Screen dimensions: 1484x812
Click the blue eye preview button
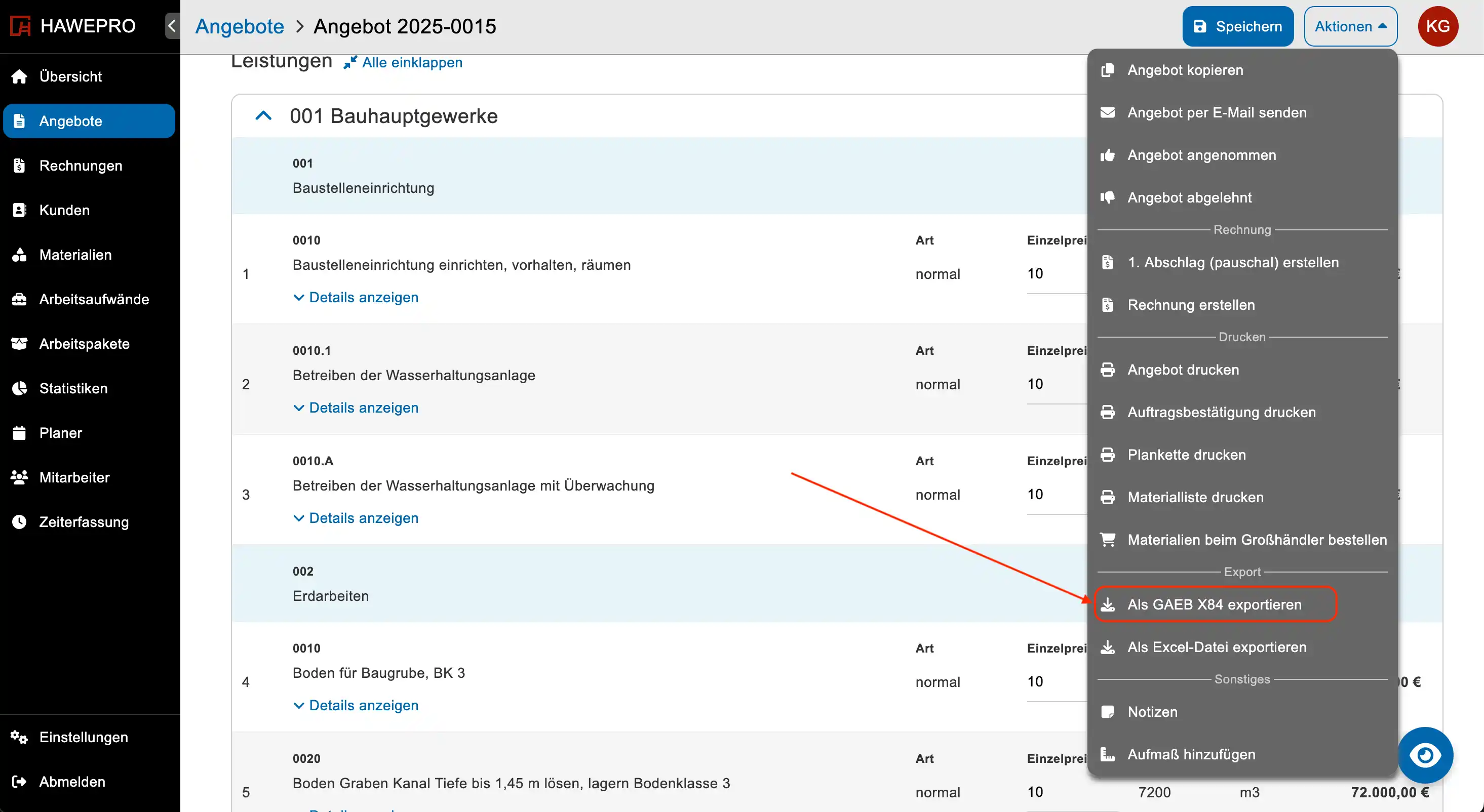tap(1425, 755)
